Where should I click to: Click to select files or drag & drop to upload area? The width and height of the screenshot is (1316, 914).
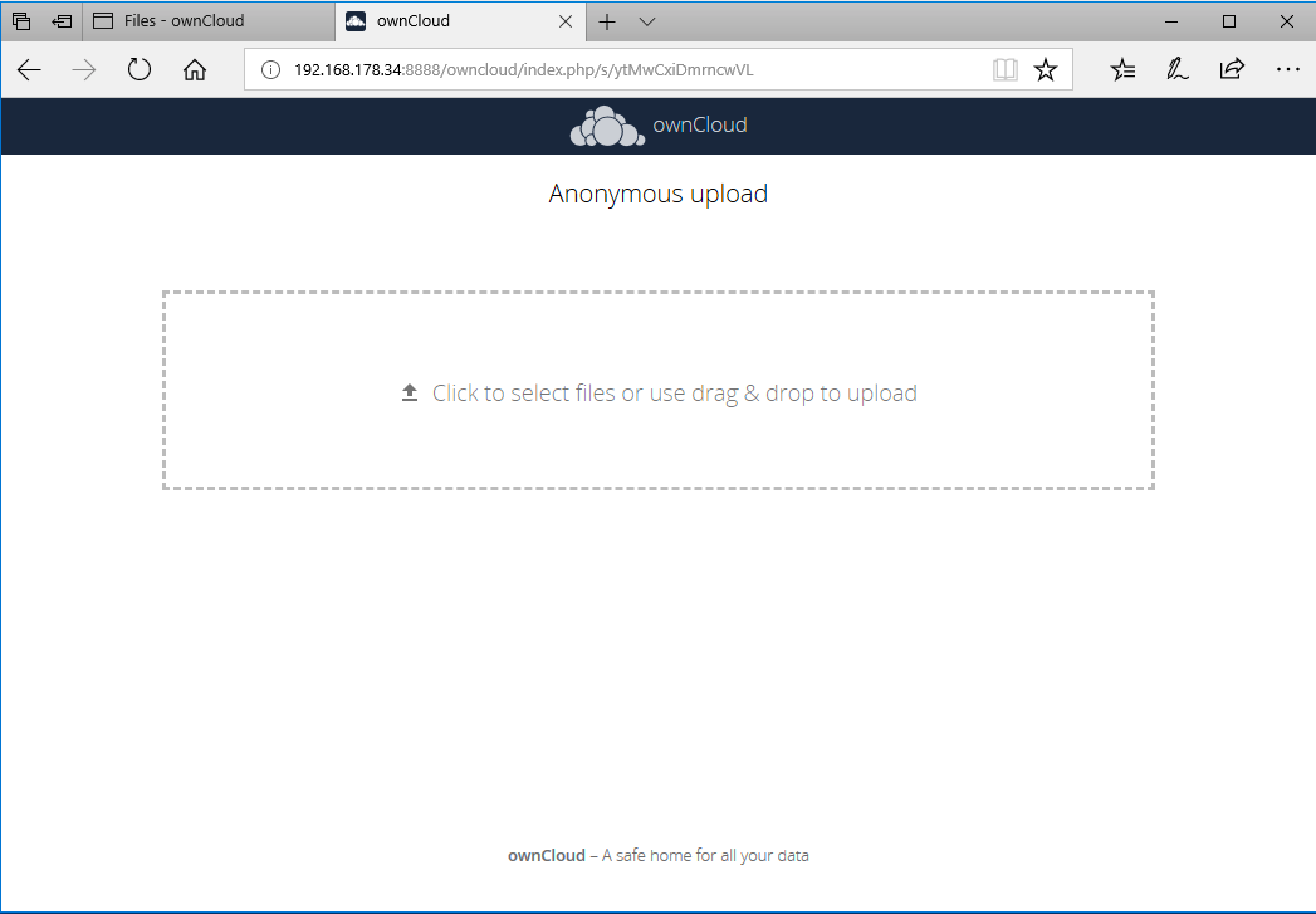click(659, 390)
